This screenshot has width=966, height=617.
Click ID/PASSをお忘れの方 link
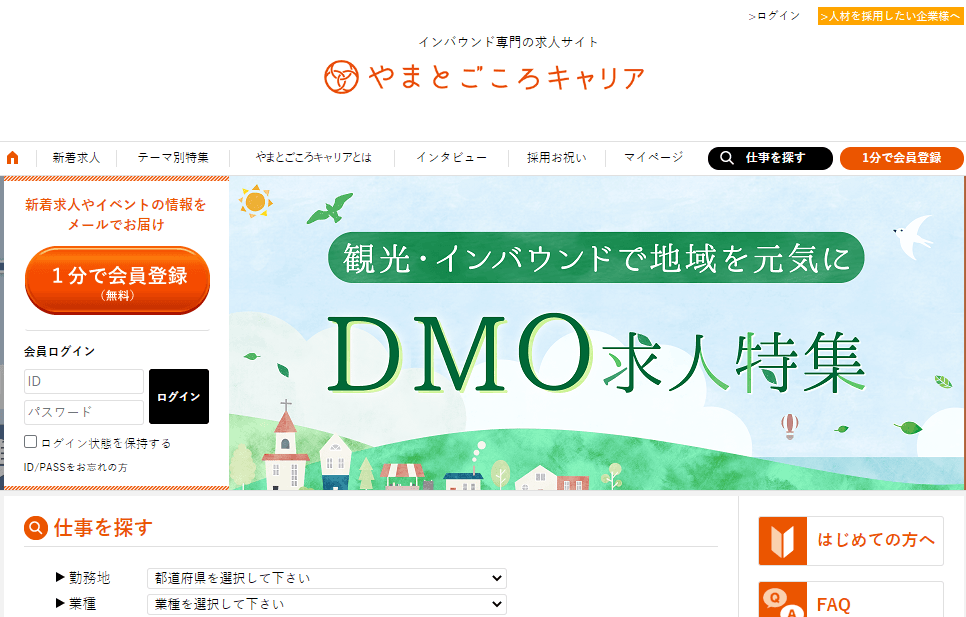pyautogui.click(x=76, y=467)
